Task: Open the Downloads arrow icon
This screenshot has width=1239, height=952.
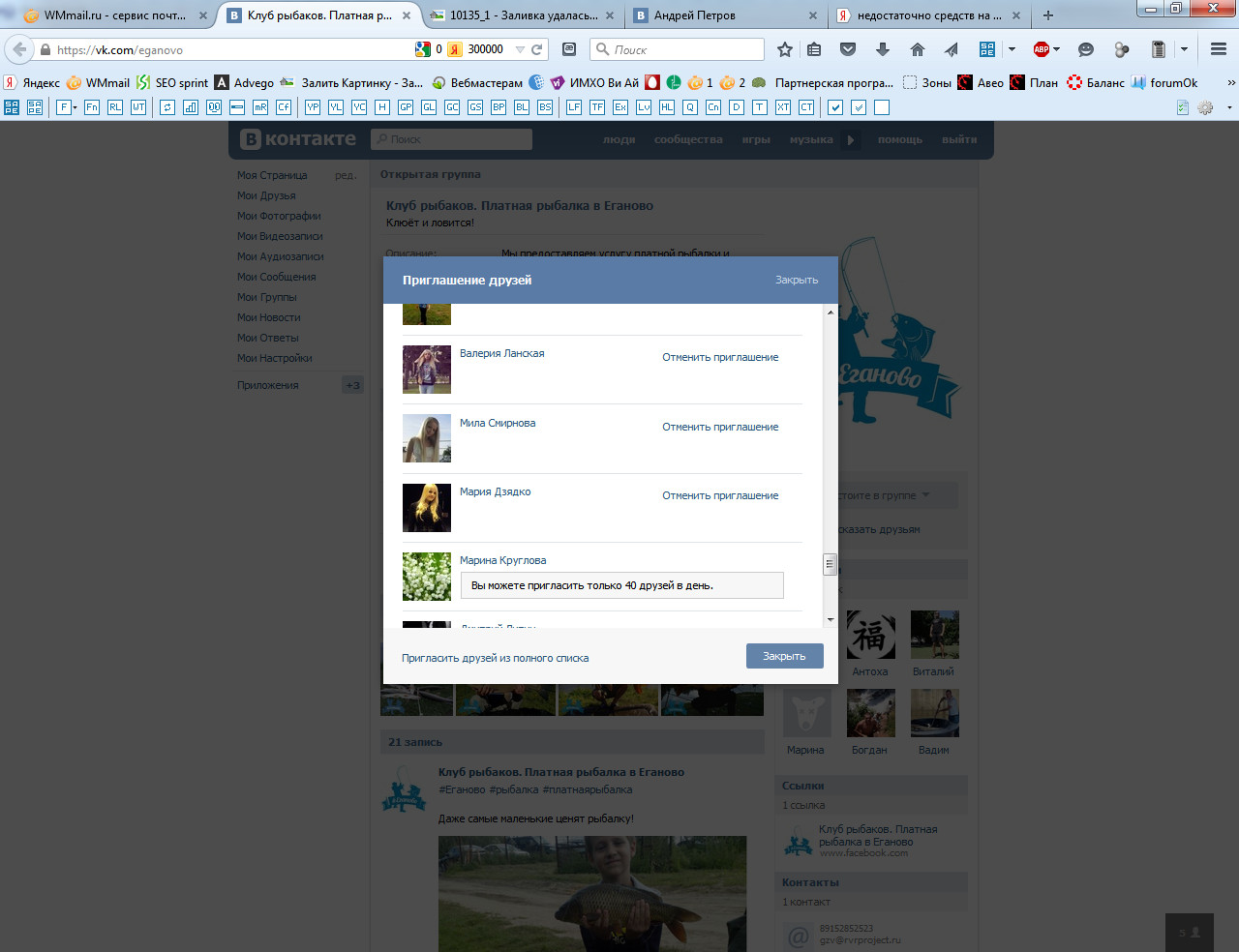Action: [x=882, y=49]
